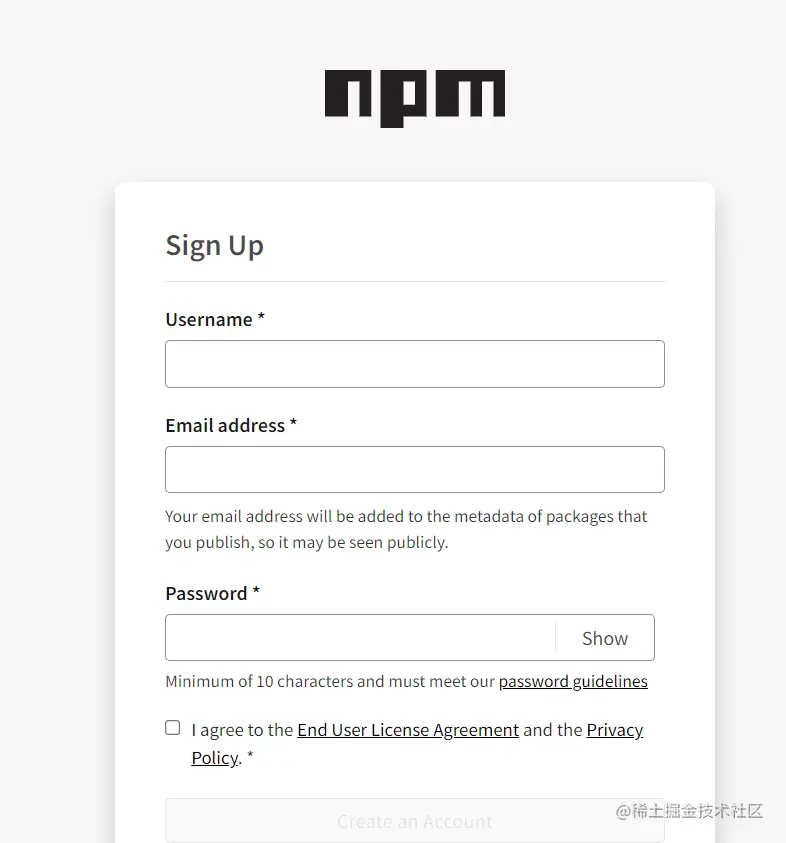Image resolution: width=786 pixels, height=843 pixels.
Task: Focus the Username input field
Action: [414, 364]
